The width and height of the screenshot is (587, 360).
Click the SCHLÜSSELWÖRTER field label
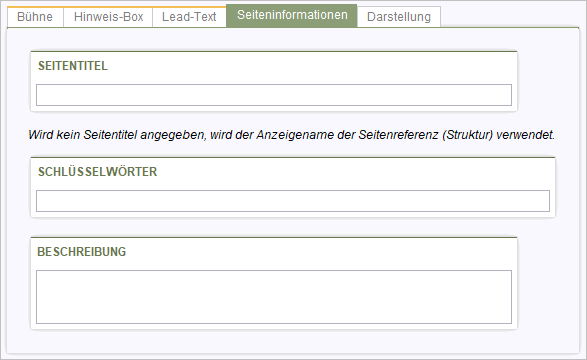point(97,172)
